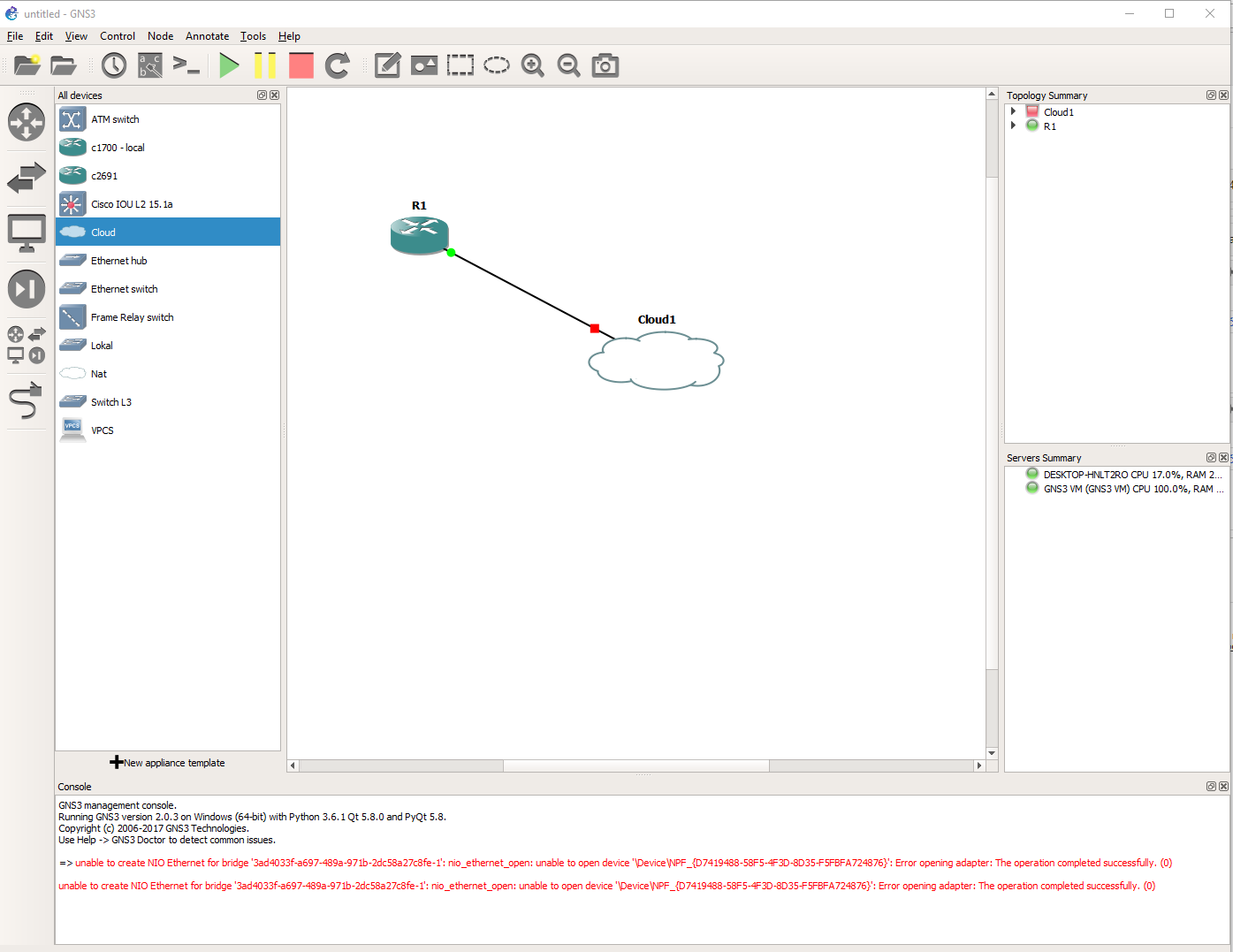Open the Tools menu
This screenshot has width=1233, height=952.
(x=253, y=36)
